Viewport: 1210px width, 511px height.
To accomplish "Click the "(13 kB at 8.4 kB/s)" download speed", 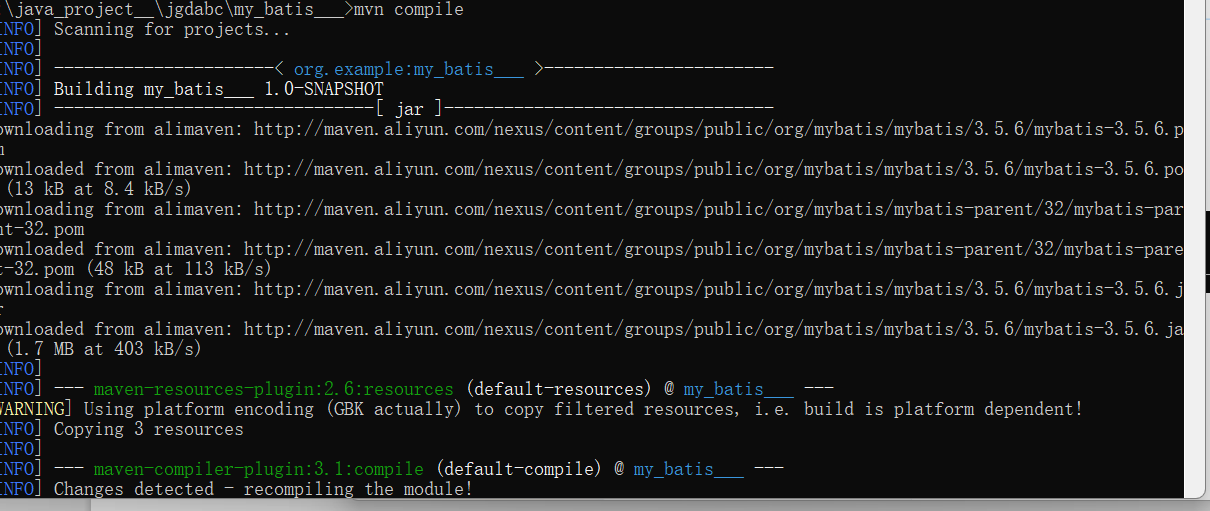I will click(x=99, y=189).
